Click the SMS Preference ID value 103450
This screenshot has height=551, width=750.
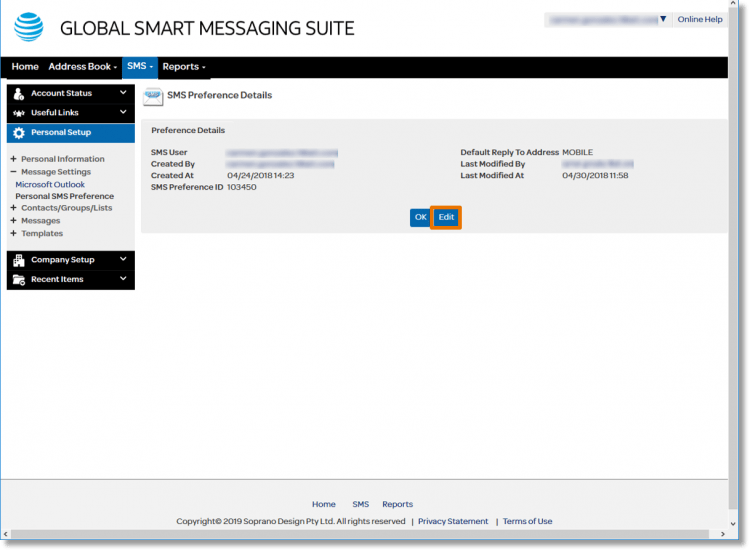pos(242,187)
